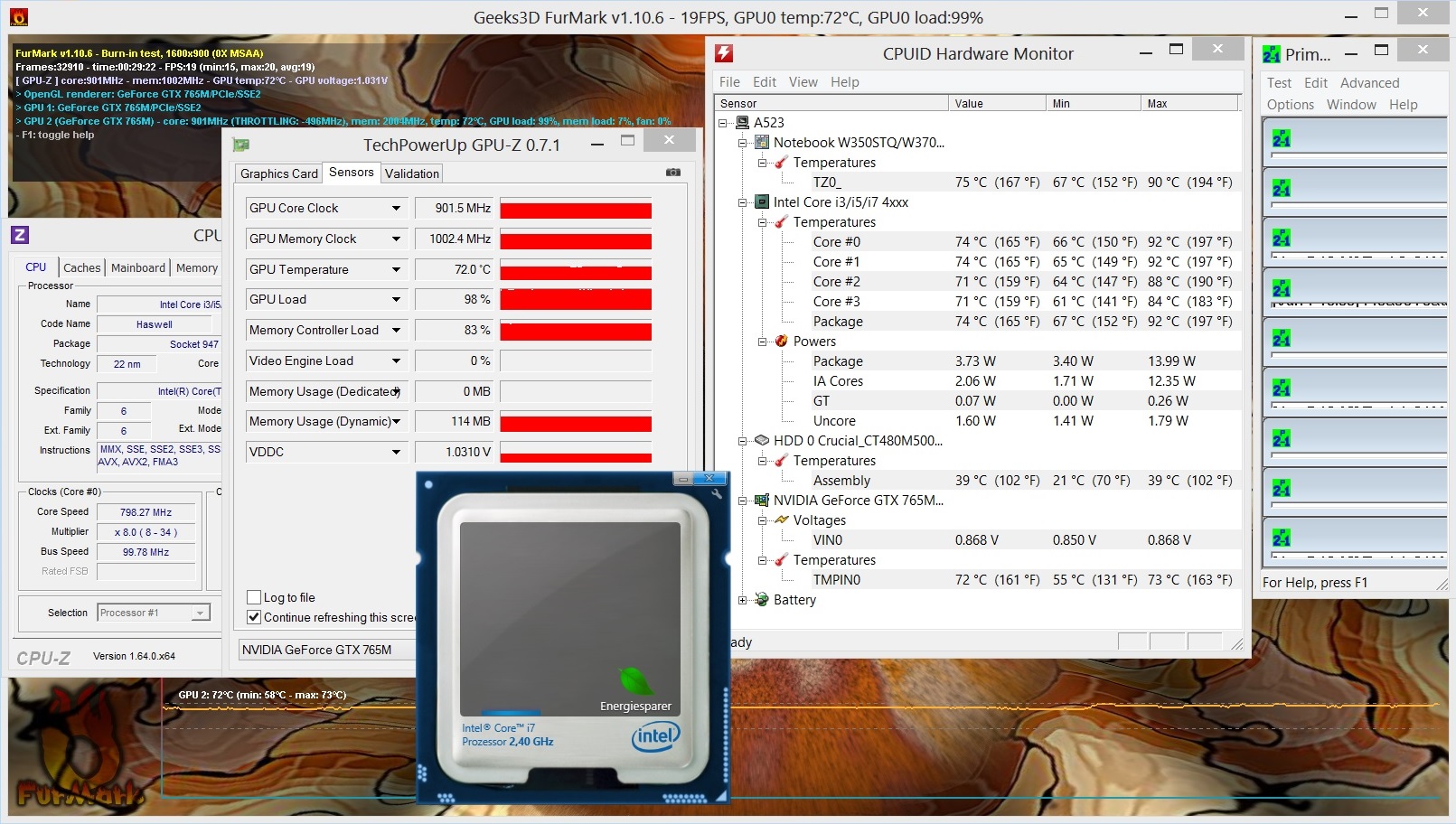Open the Memory Usage (Dynamic) dropdown

(396, 421)
